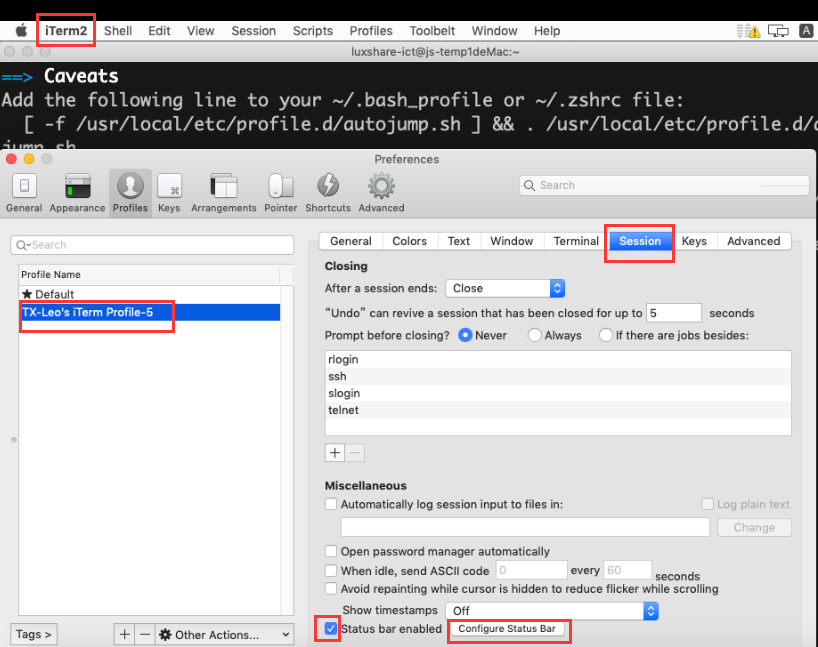818x647 pixels.
Task: Open the View menu
Action: [x=201, y=31]
